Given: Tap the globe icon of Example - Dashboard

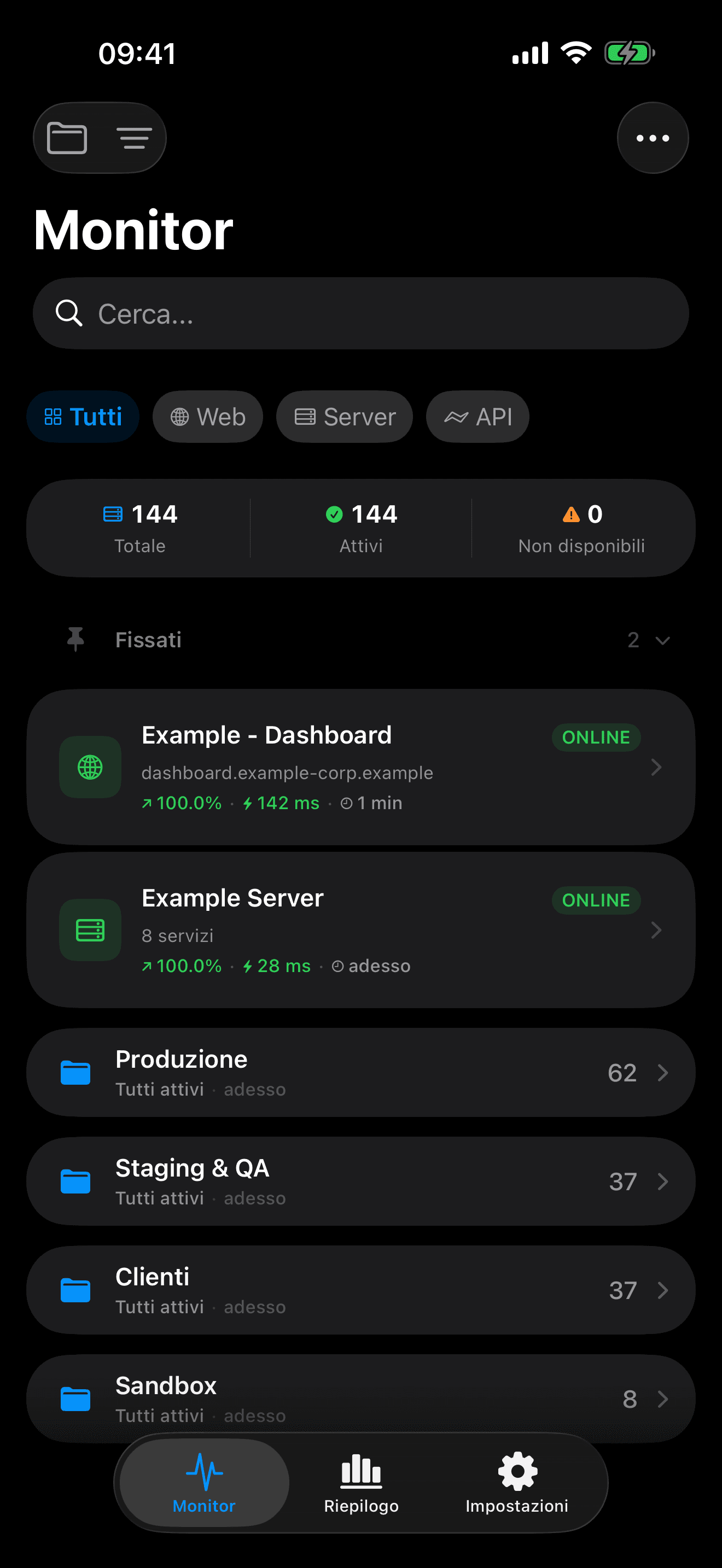Looking at the screenshot, I should [x=90, y=767].
